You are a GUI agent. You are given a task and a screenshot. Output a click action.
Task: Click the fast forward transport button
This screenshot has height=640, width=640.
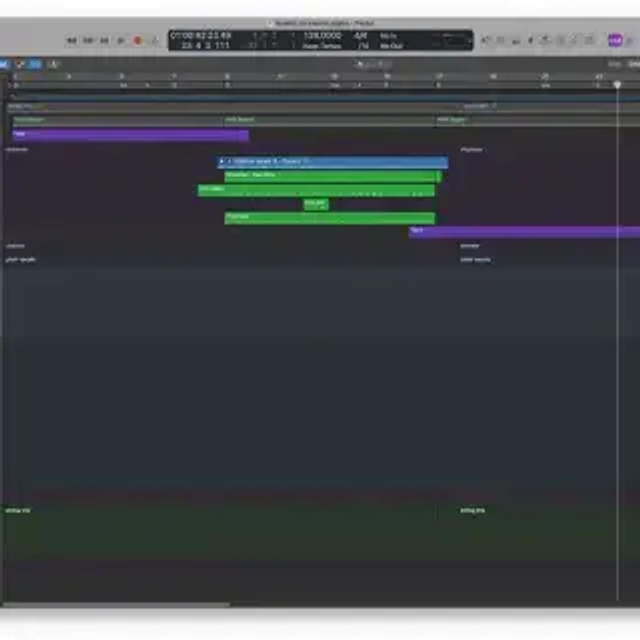tap(88, 40)
